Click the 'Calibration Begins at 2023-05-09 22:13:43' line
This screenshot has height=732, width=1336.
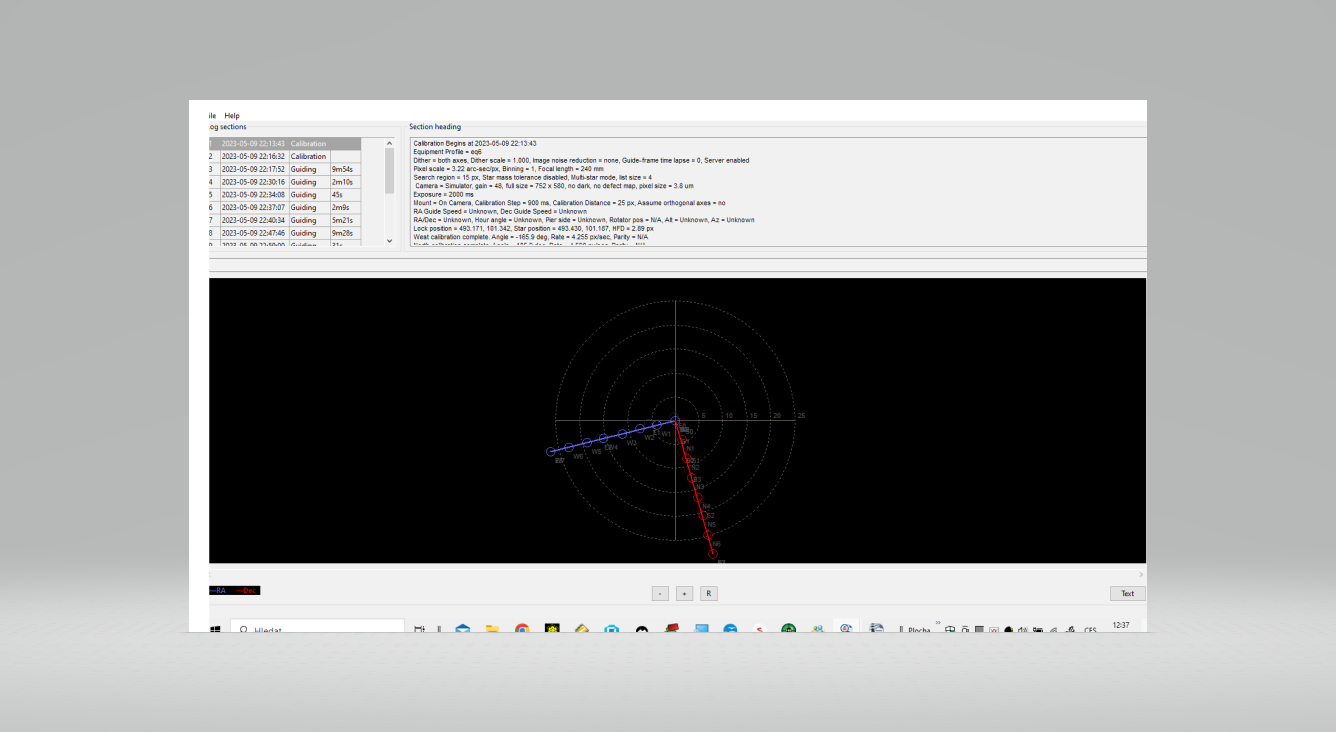coord(474,144)
